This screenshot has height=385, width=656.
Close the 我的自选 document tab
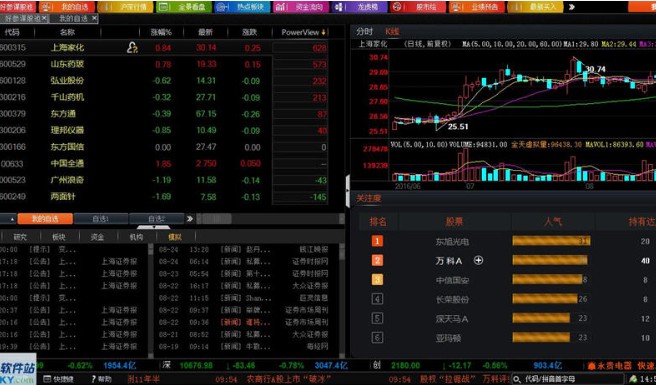(94, 18)
